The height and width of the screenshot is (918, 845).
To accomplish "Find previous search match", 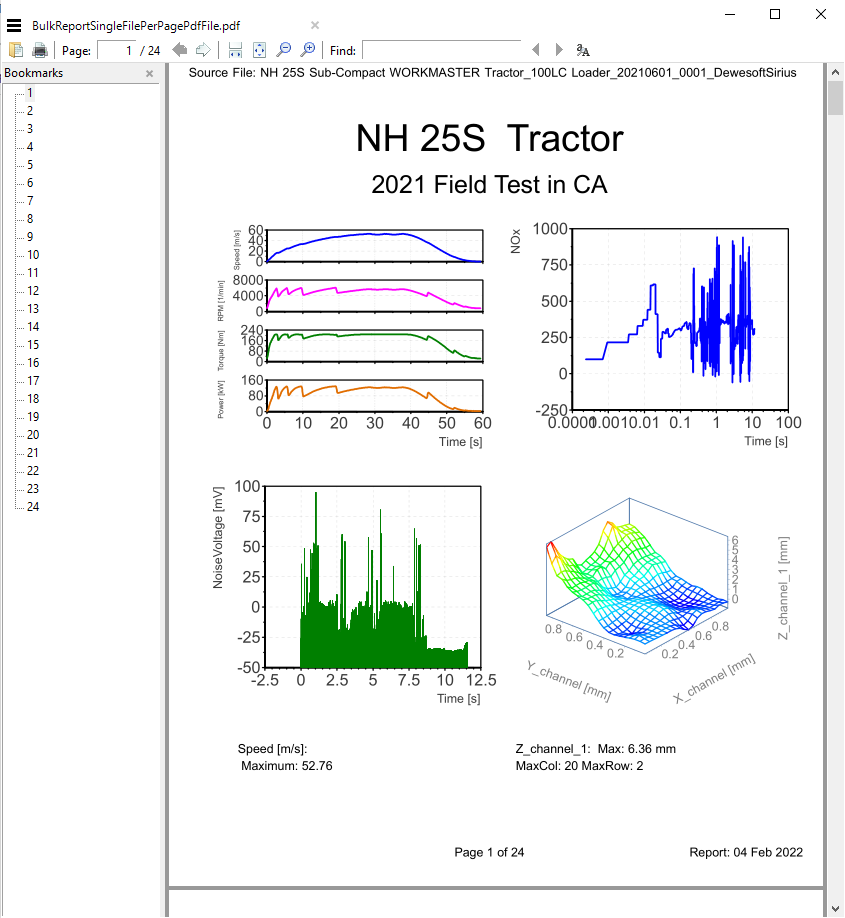I will click(x=536, y=49).
